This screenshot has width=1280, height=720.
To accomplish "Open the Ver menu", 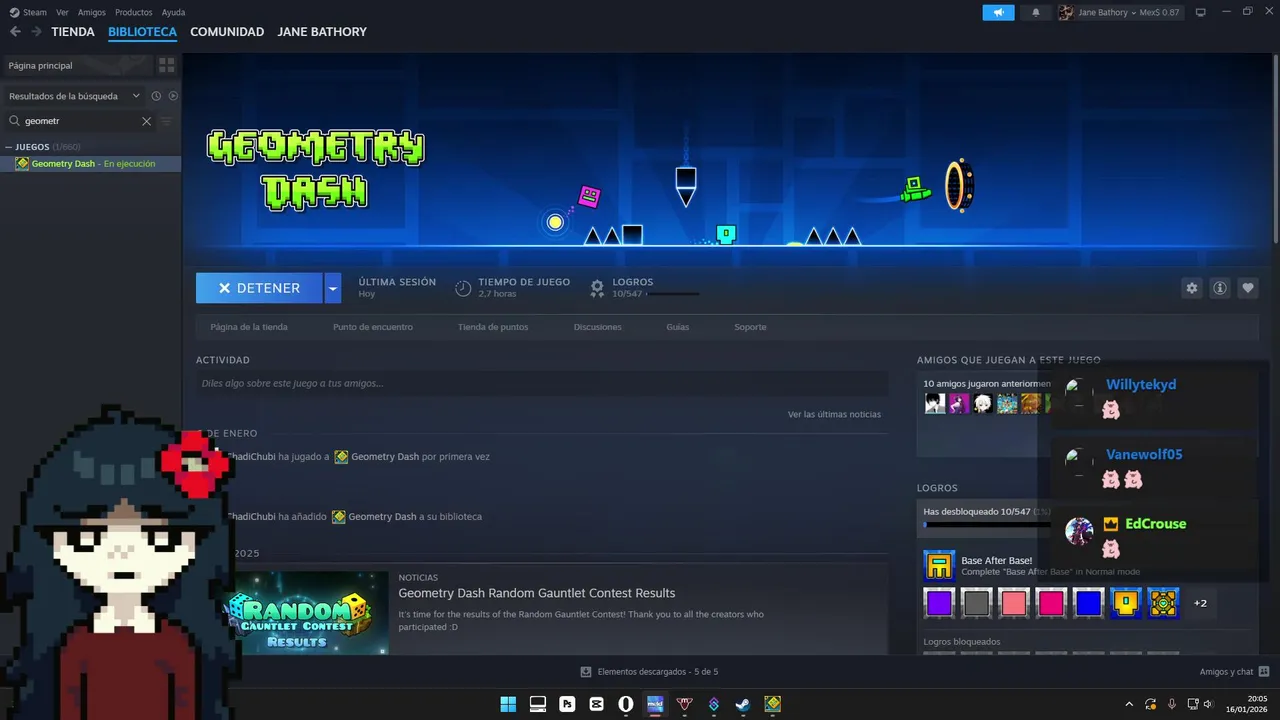I will 62,12.
